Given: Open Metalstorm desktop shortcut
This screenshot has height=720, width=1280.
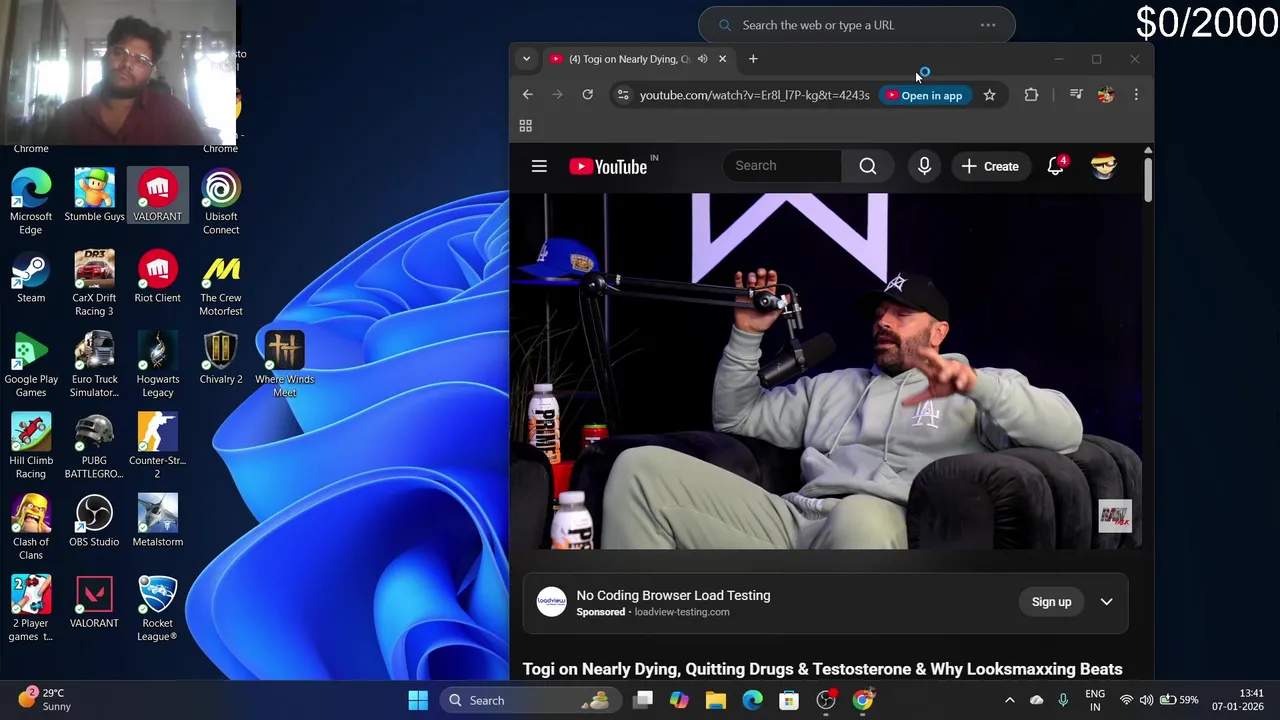Looking at the screenshot, I should tap(157, 521).
